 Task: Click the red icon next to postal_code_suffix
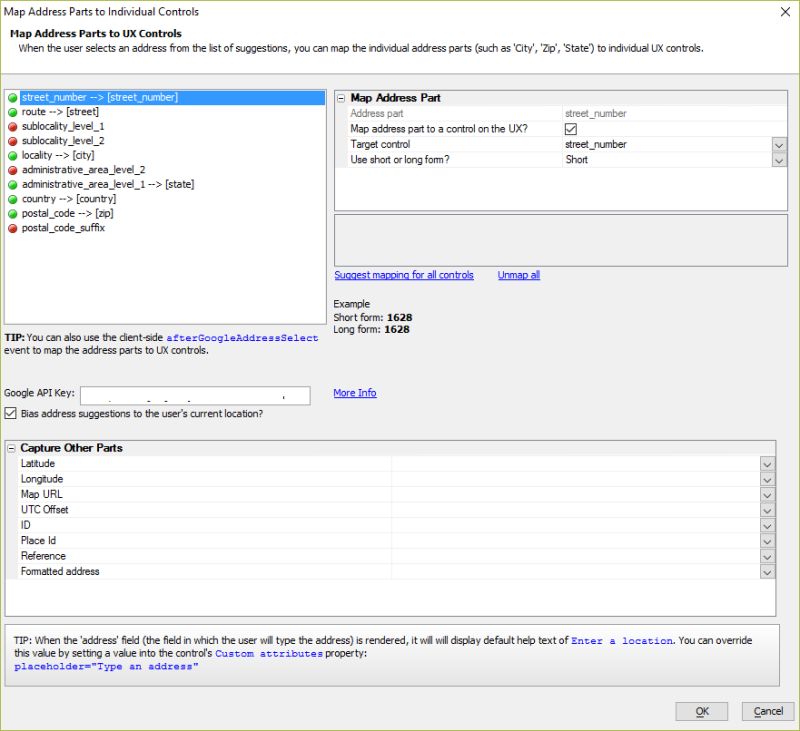click(x=13, y=227)
